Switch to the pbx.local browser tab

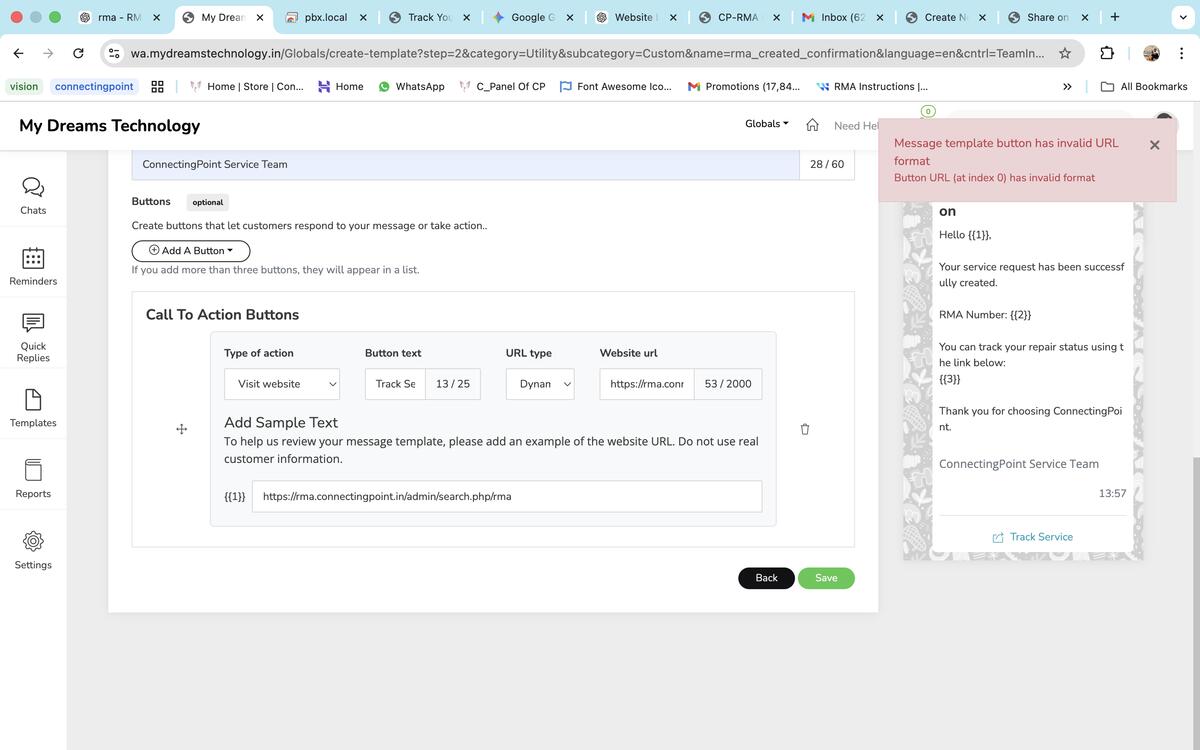[x=324, y=17]
